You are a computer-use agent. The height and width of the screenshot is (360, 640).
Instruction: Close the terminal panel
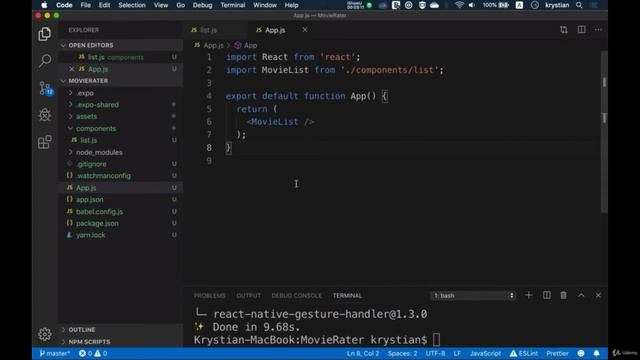(x=598, y=295)
